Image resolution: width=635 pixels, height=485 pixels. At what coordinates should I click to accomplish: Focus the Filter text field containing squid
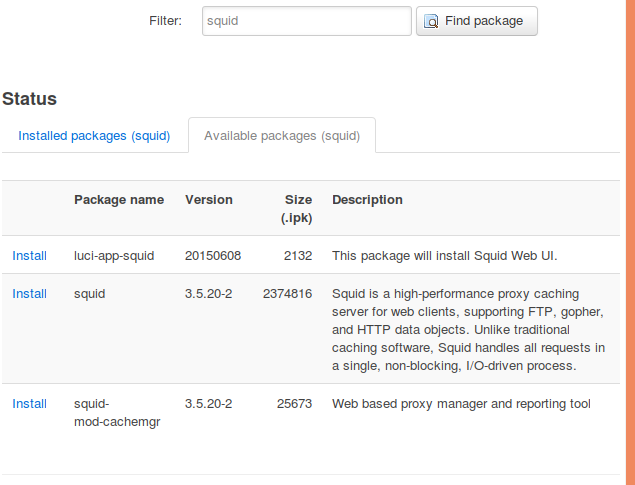307,21
